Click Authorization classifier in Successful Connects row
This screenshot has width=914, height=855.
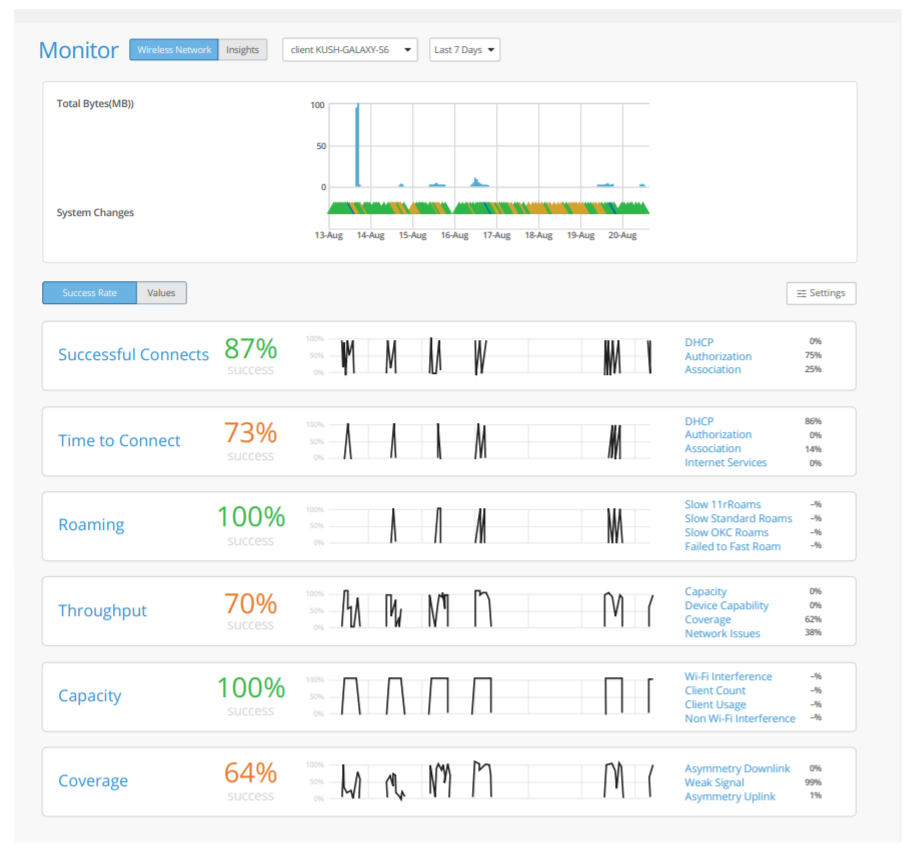[718, 356]
